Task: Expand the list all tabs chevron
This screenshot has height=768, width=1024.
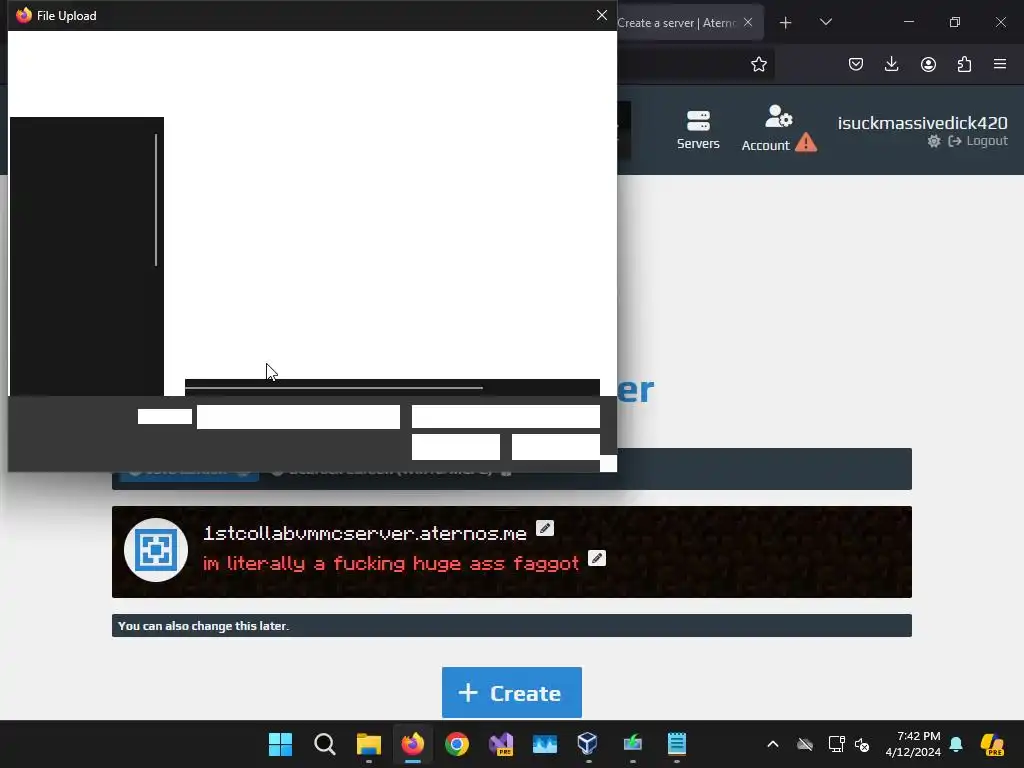Action: [x=825, y=22]
